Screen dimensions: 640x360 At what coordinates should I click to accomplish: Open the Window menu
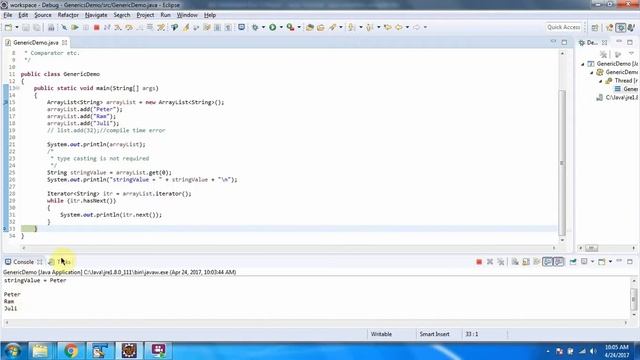click(187, 15)
